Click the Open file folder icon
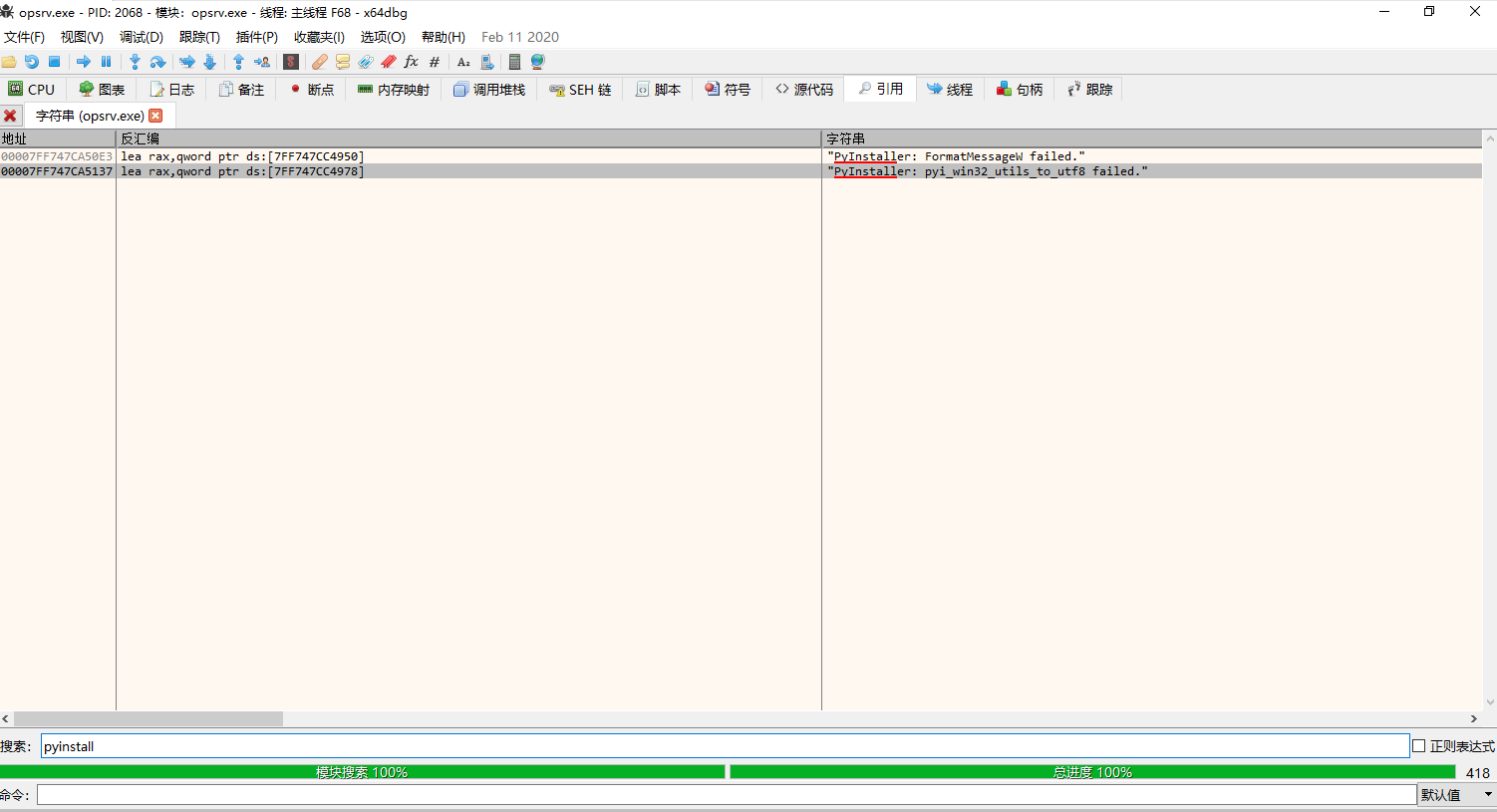This screenshot has height=812, width=1497. click(x=9, y=62)
